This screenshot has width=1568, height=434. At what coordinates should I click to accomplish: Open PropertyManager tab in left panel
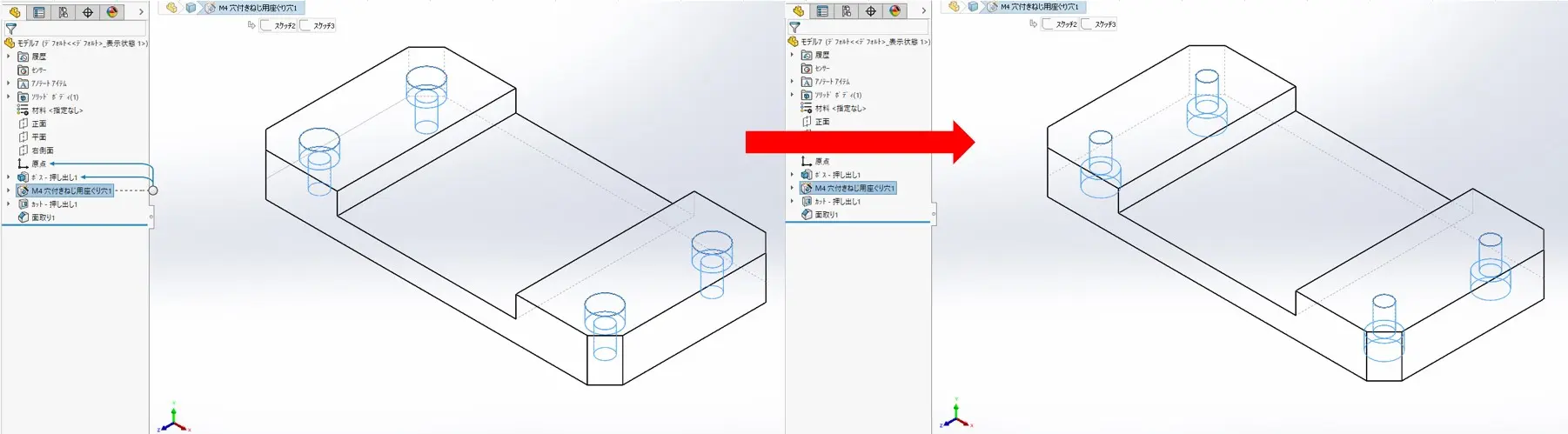point(39,12)
